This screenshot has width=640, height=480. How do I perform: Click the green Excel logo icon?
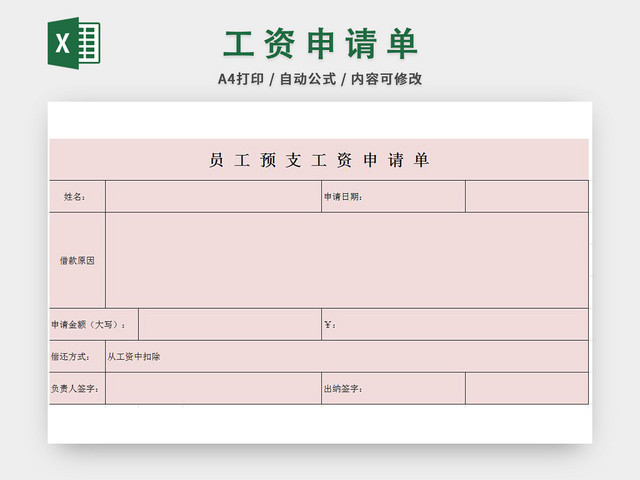coord(74,43)
